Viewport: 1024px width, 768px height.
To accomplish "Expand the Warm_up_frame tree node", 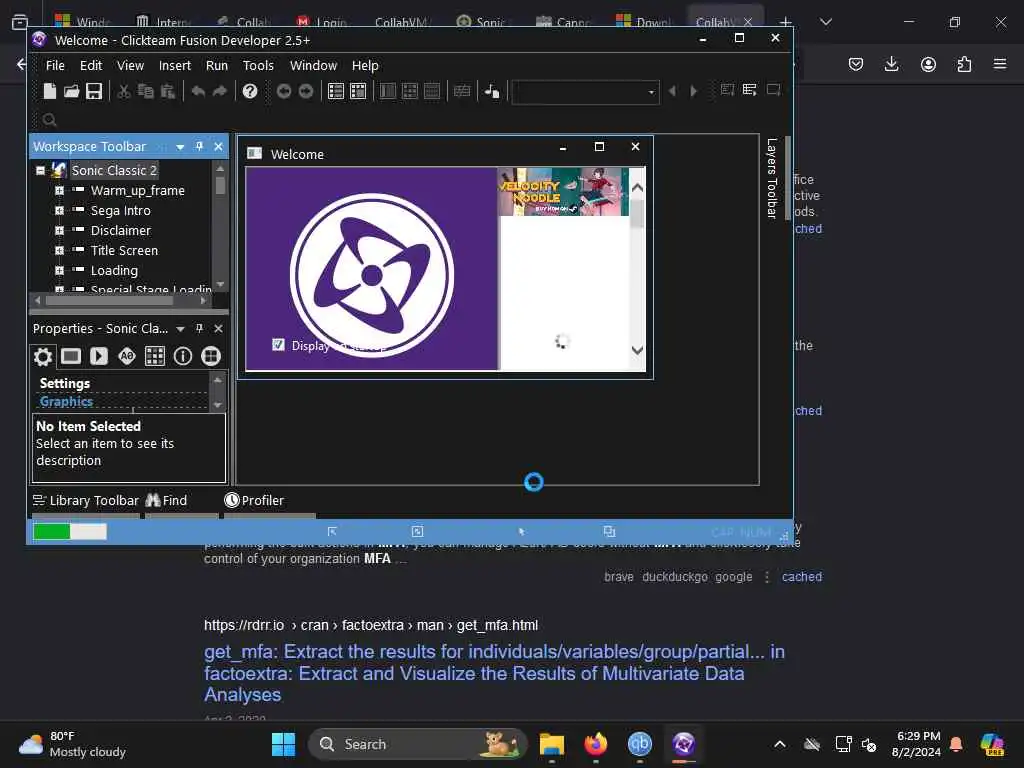I will (x=59, y=191).
